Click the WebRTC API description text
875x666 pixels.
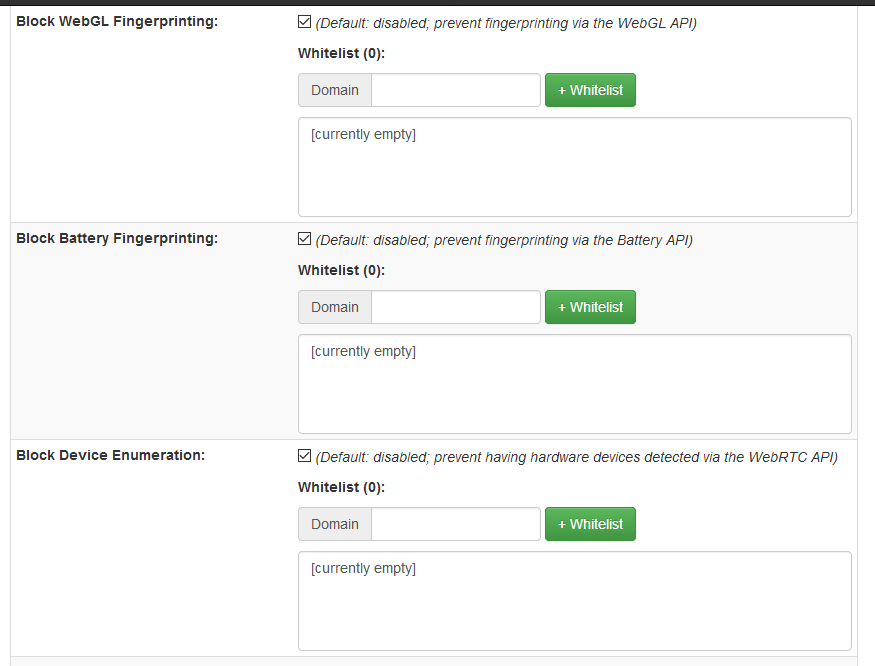[577, 457]
